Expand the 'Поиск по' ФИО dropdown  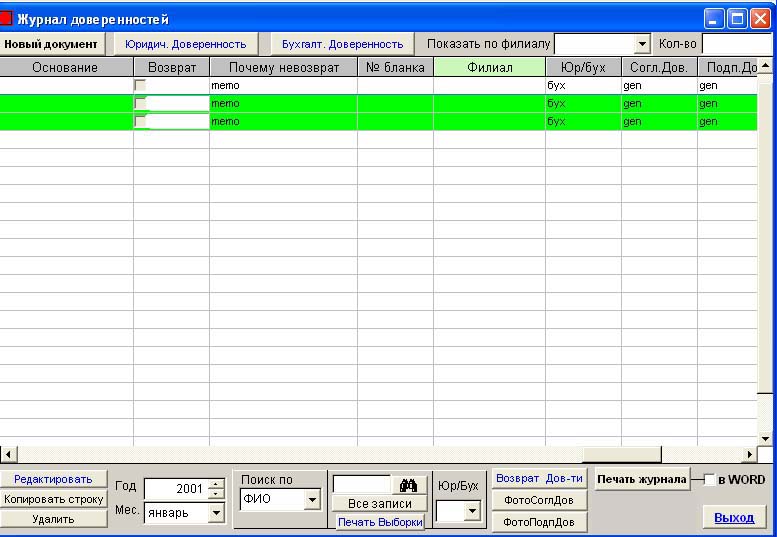[x=312, y=500]
